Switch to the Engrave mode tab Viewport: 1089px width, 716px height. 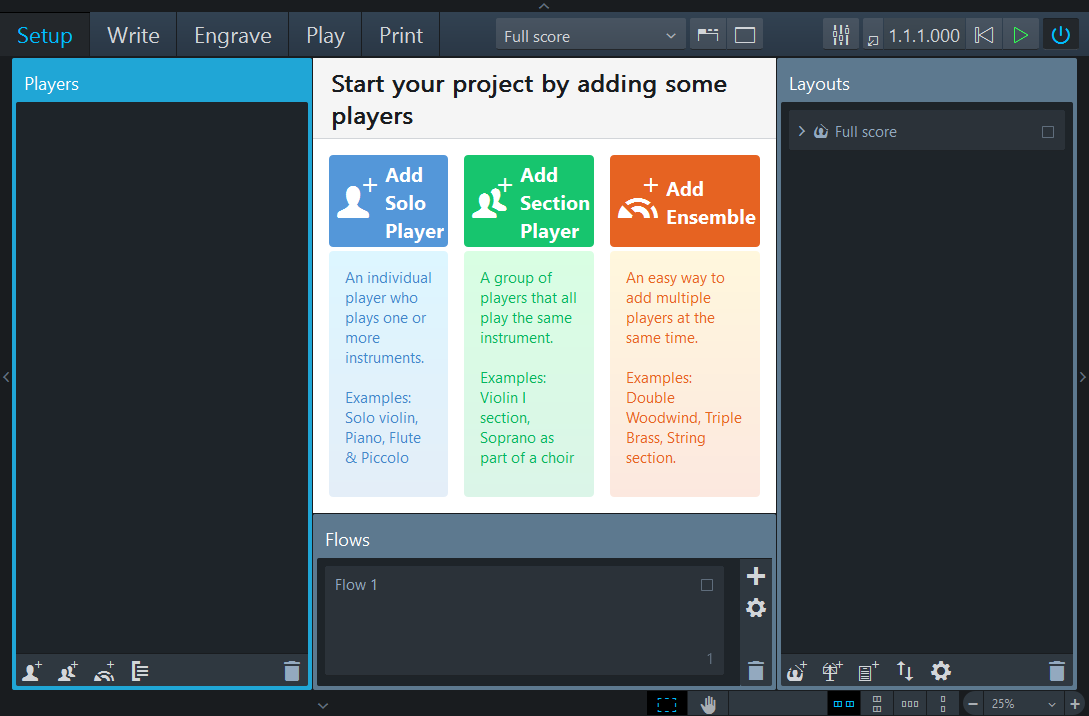coord(232,36)
